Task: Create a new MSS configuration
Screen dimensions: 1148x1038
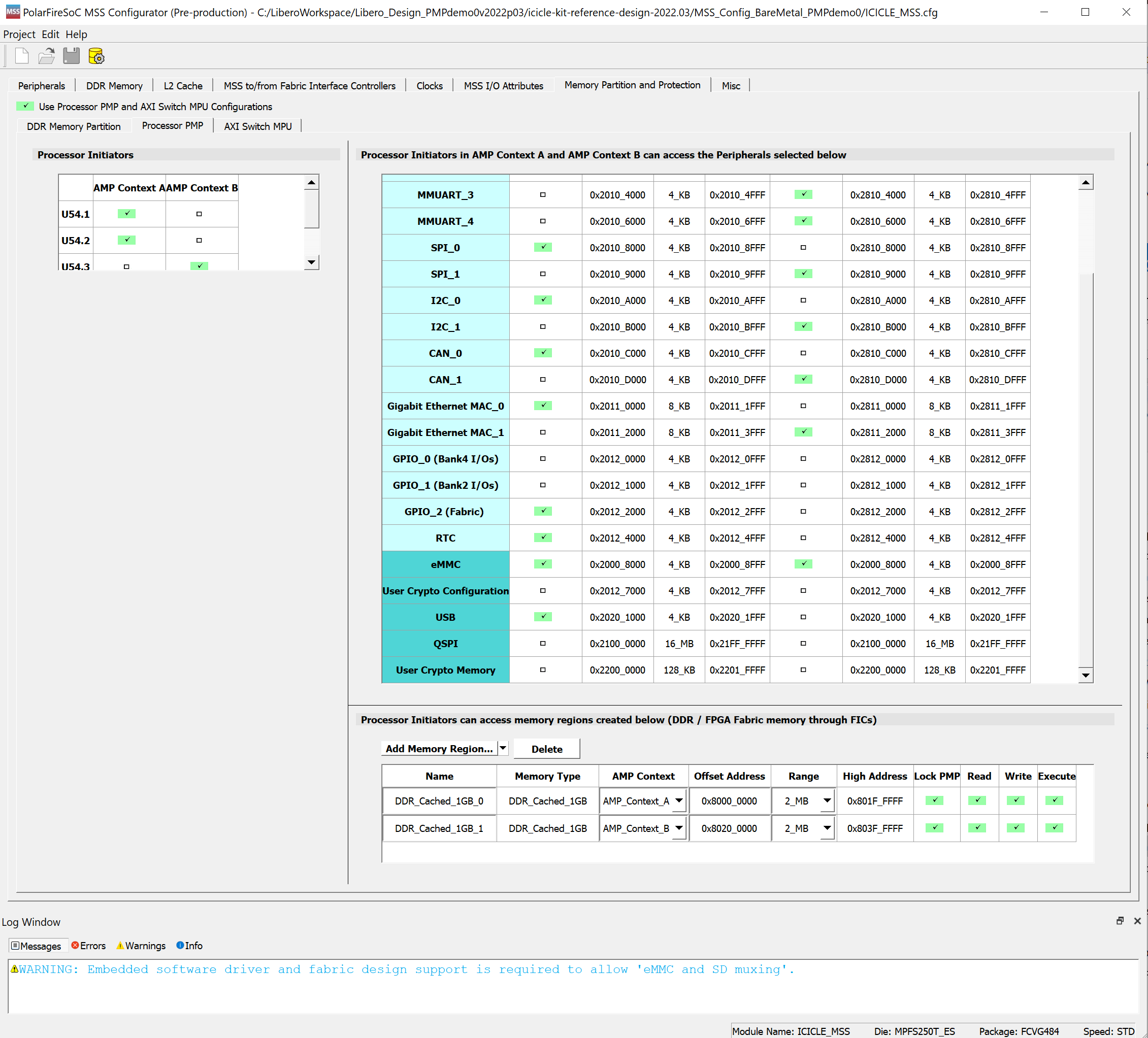Action: point(21,56)
